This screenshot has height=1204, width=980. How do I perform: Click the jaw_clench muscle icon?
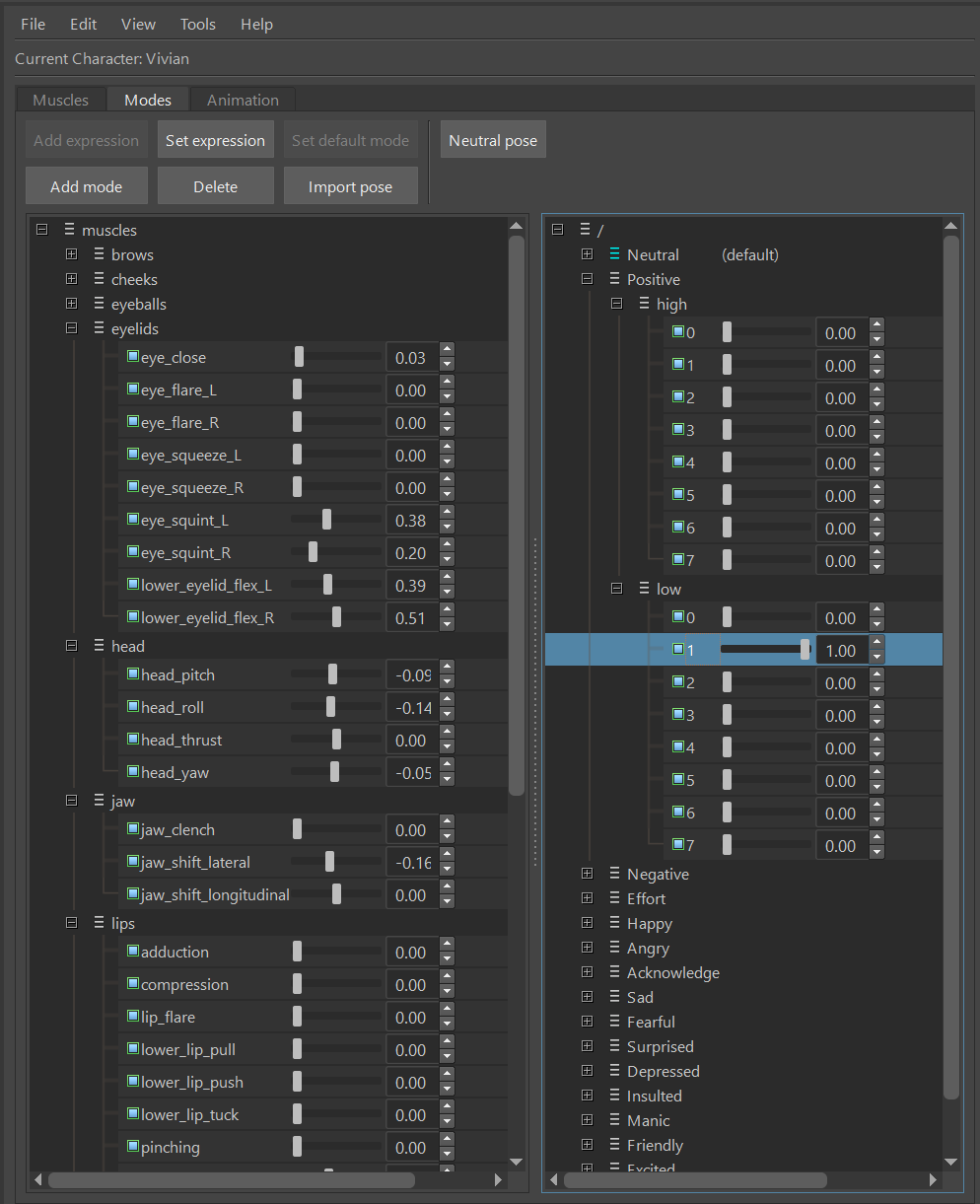point(133,829)
